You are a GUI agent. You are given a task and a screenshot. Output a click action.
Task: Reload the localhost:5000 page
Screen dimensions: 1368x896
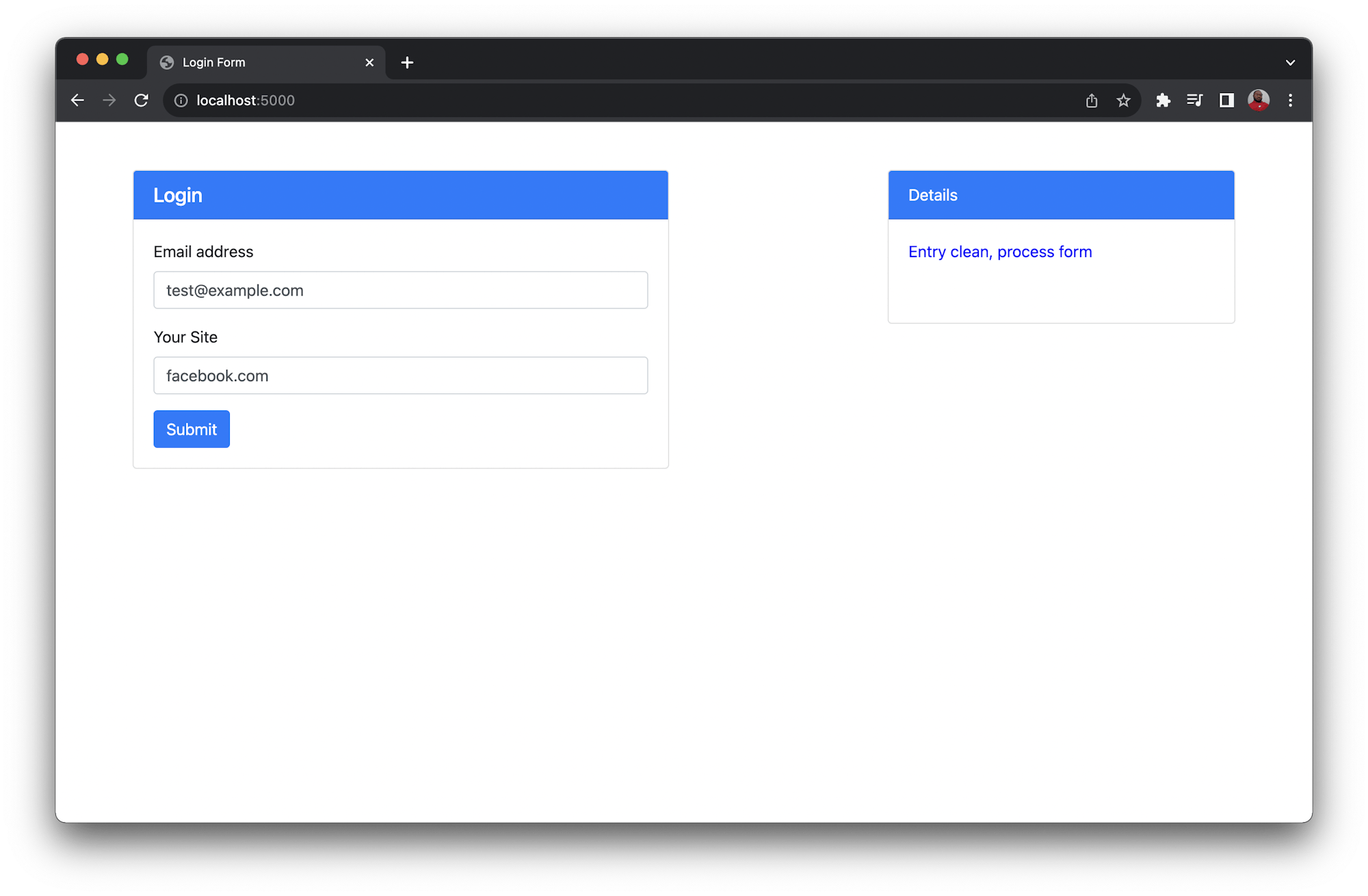[142, 100]
